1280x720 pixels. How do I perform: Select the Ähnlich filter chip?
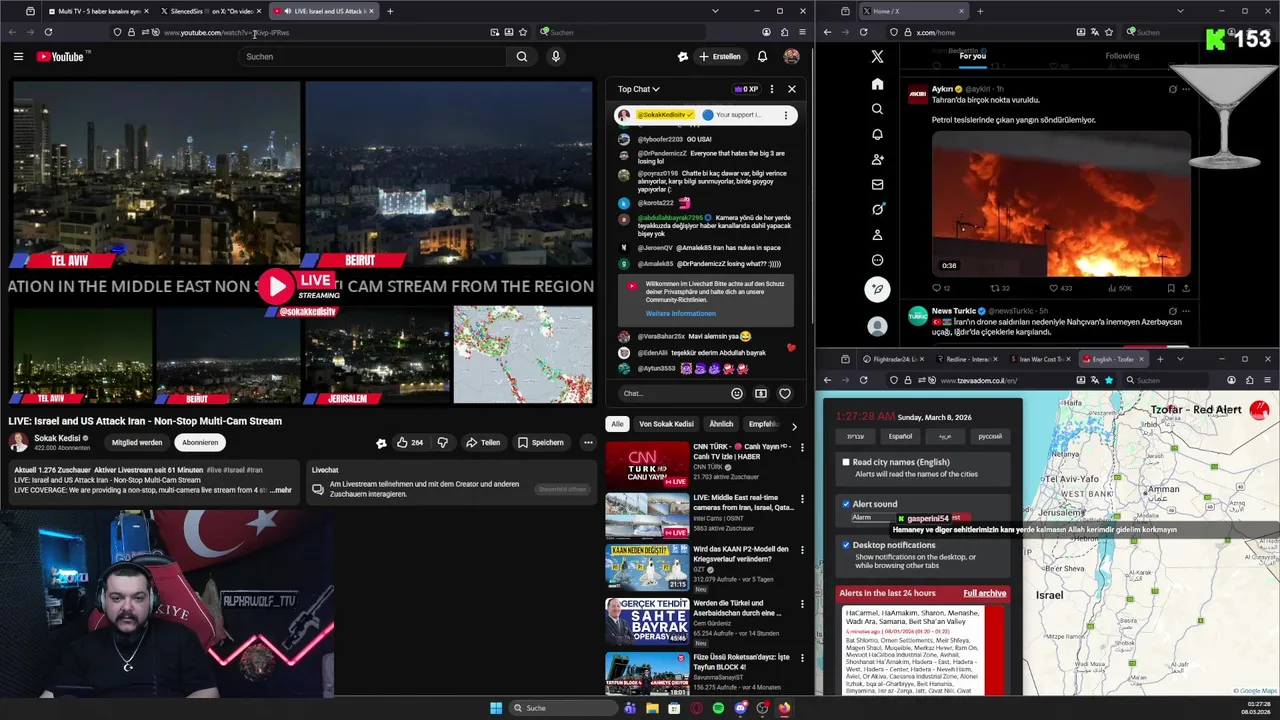click(721, 424)
